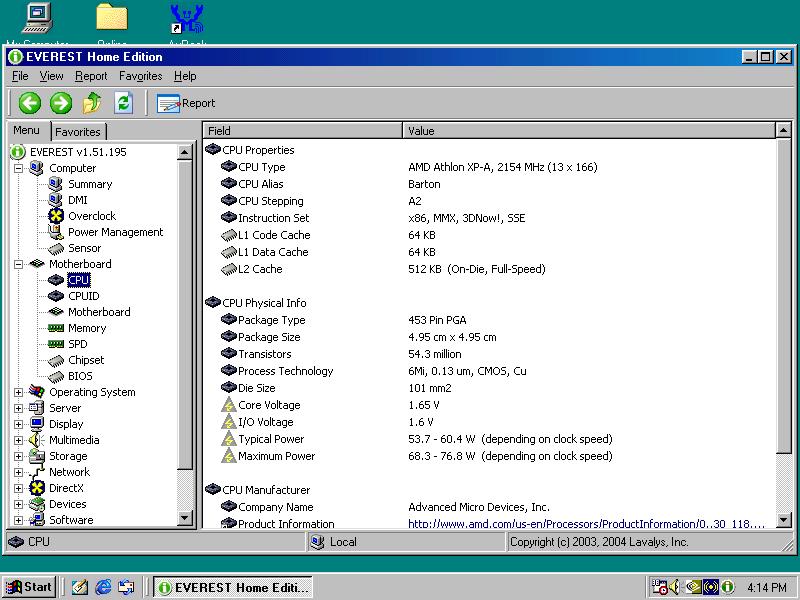The height and width of the screenshot is (600, 800).
Task: Click the tree panel scroll up arrow
Action: pos(185,152)
